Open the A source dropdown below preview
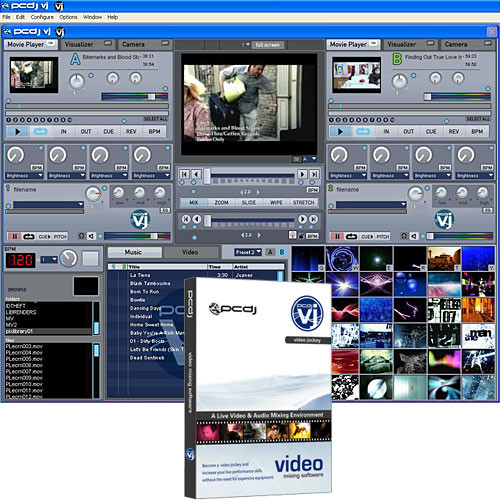The width and height of the screenshot is (500, 500). (x=309, y=159)
